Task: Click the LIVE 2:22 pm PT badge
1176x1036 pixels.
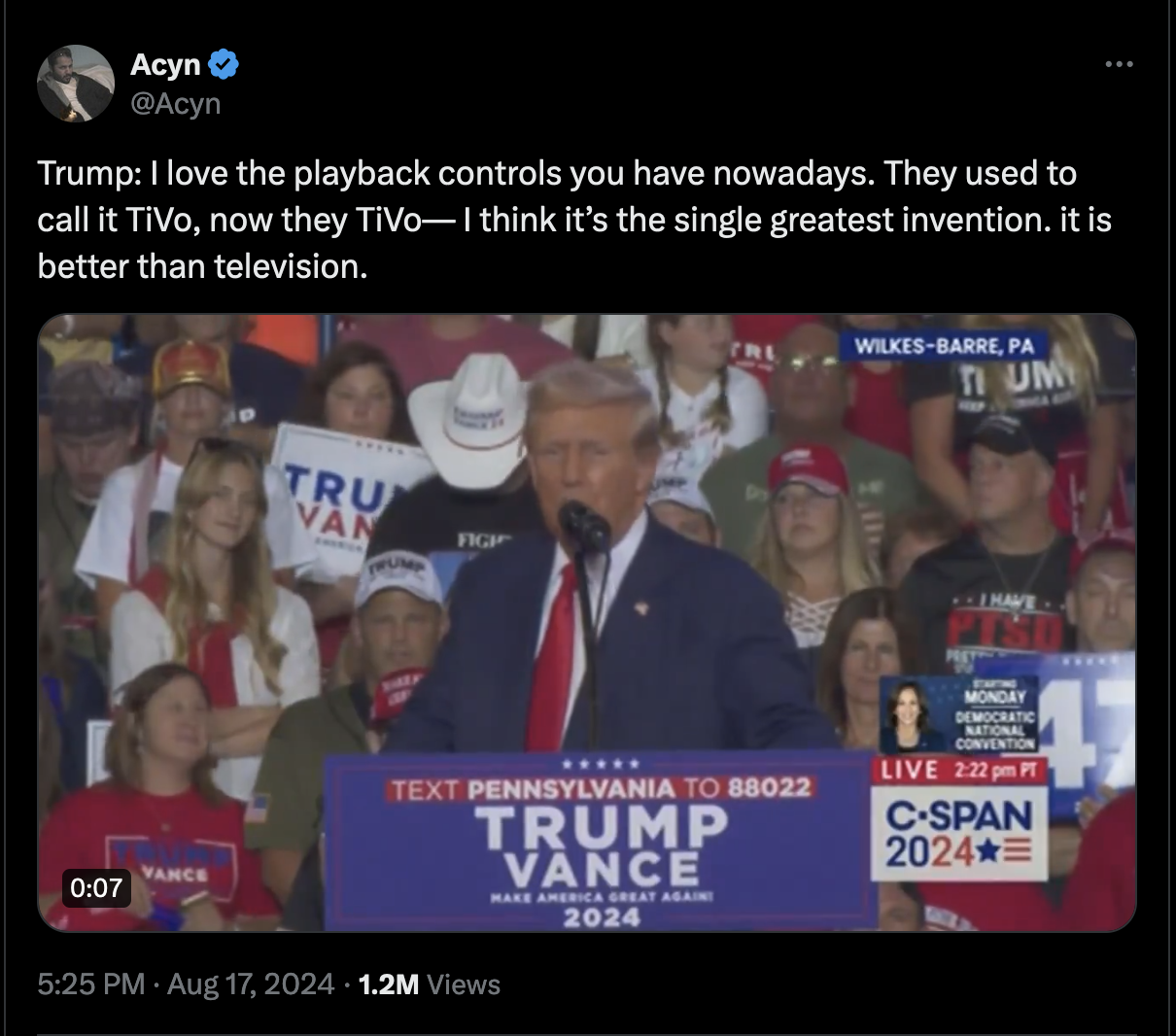Action: pyautogui.click(x=958, y=770)
